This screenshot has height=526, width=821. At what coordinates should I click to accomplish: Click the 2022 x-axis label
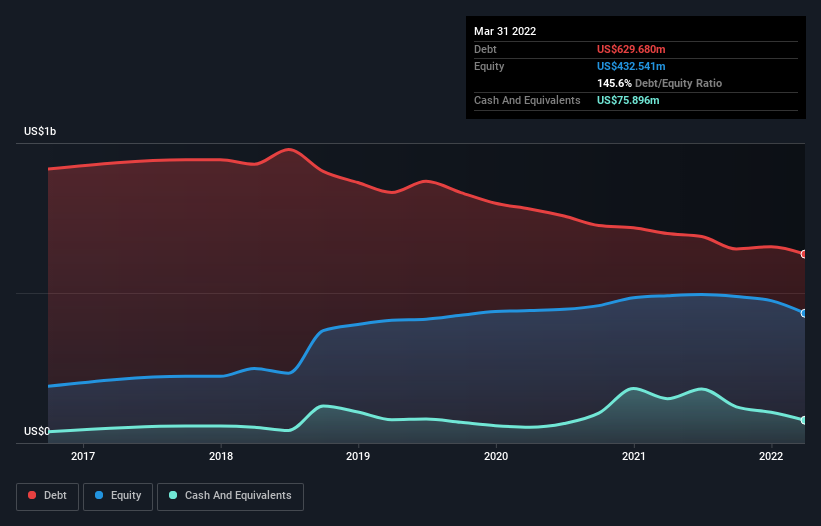pyautogui.click(x=771, y=456)
